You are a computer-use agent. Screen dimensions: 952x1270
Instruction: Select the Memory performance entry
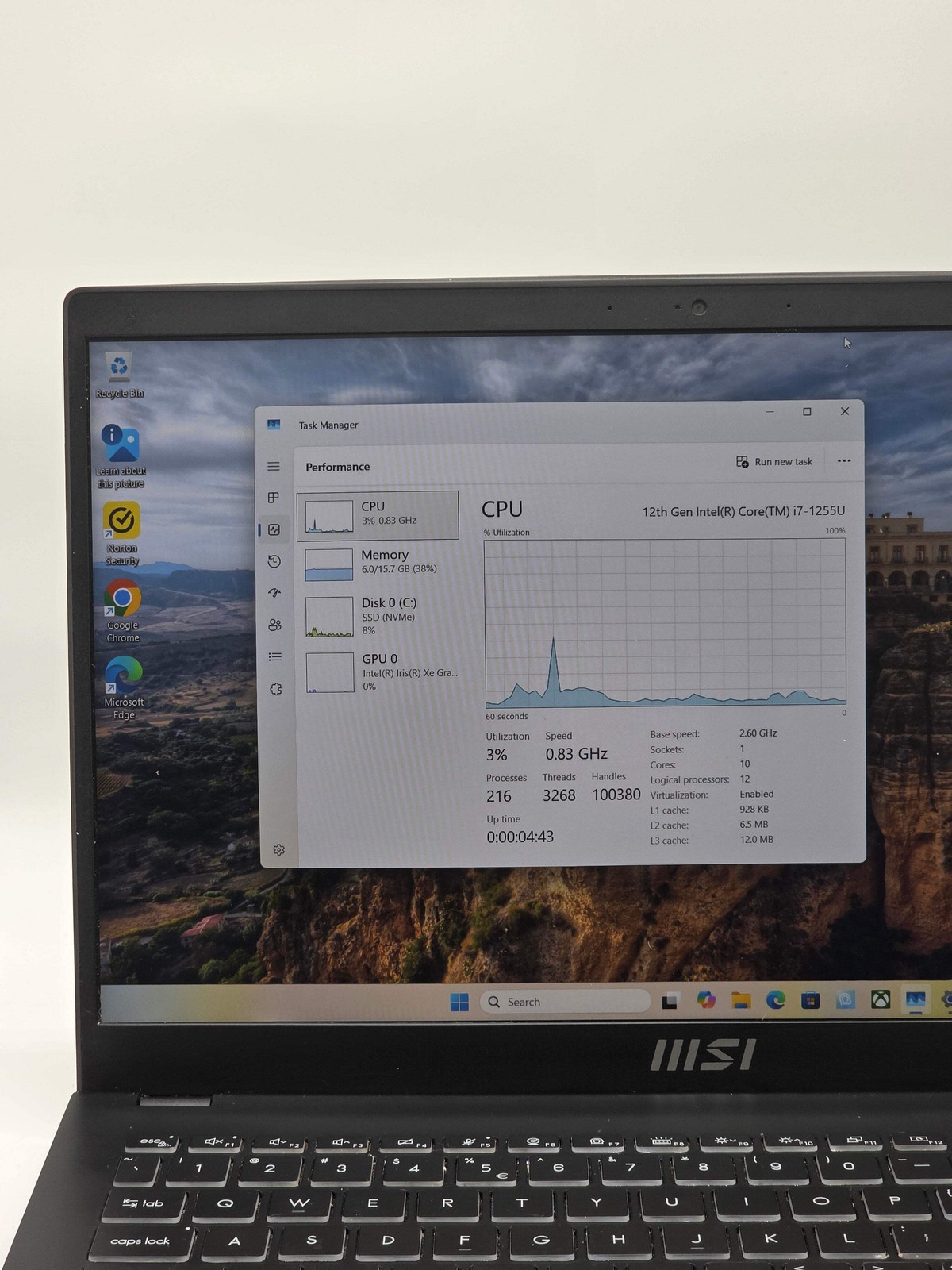(379, 564)
